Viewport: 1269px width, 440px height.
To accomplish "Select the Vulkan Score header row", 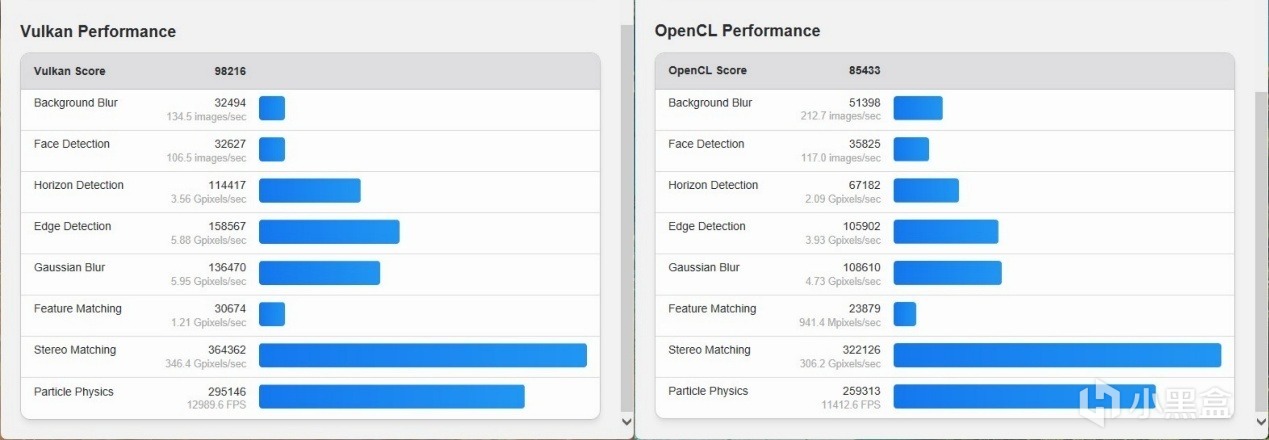I will (x=310, y=71).
